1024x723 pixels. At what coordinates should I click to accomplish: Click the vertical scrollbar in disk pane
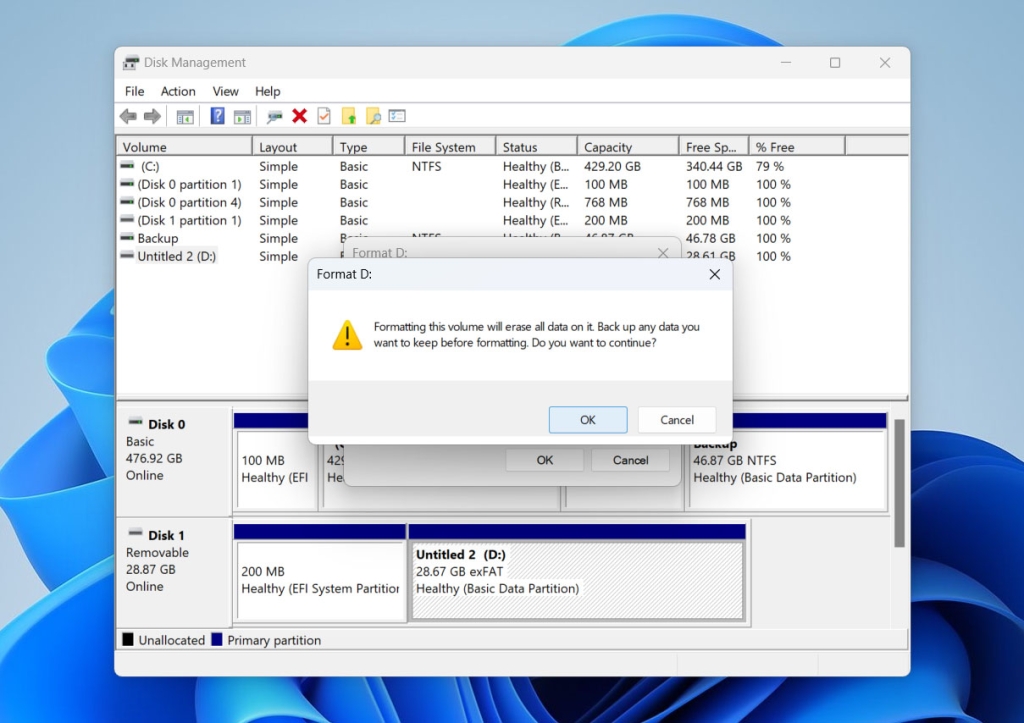[899, 480]
